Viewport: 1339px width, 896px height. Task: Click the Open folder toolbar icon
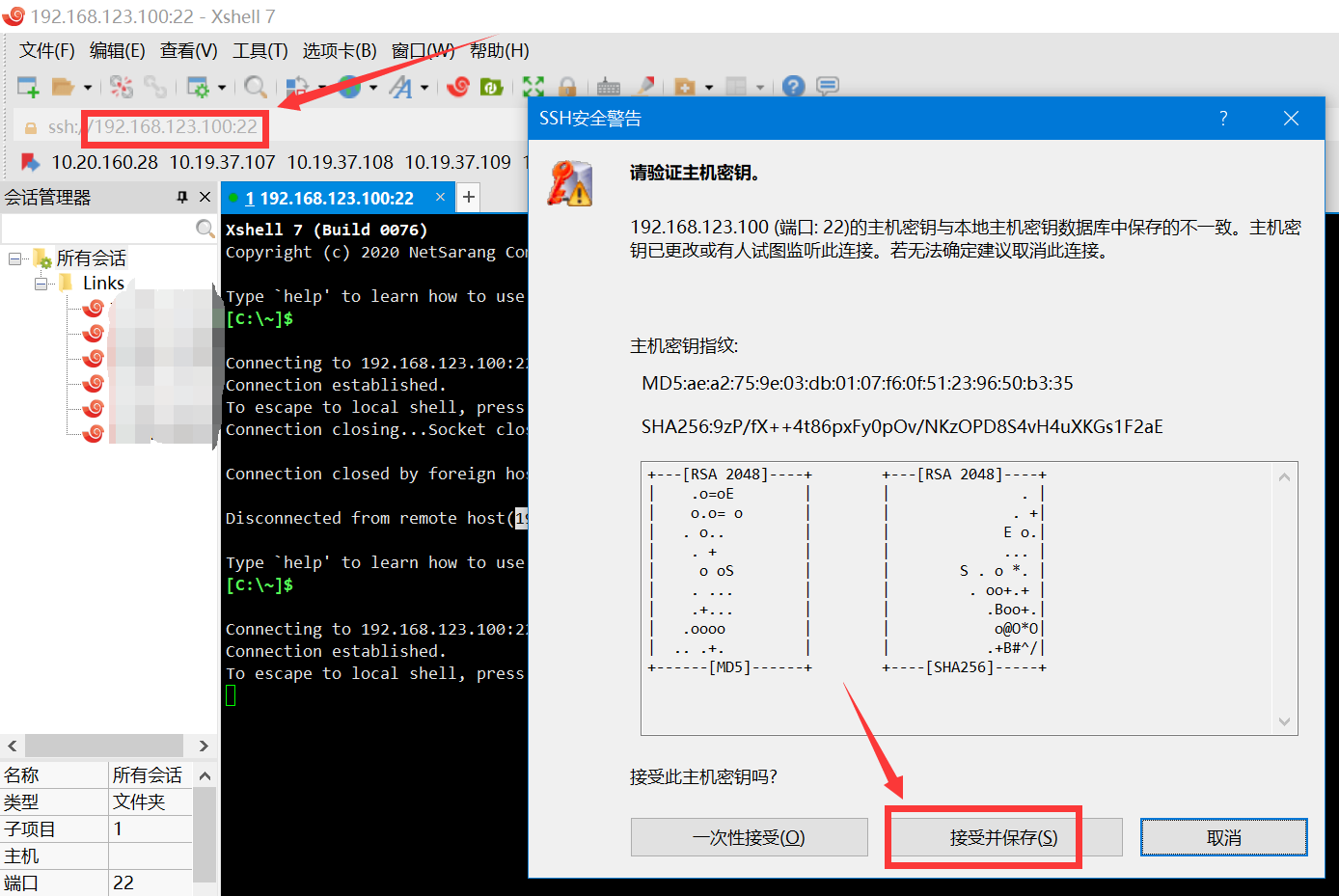[x=63, y=87]
